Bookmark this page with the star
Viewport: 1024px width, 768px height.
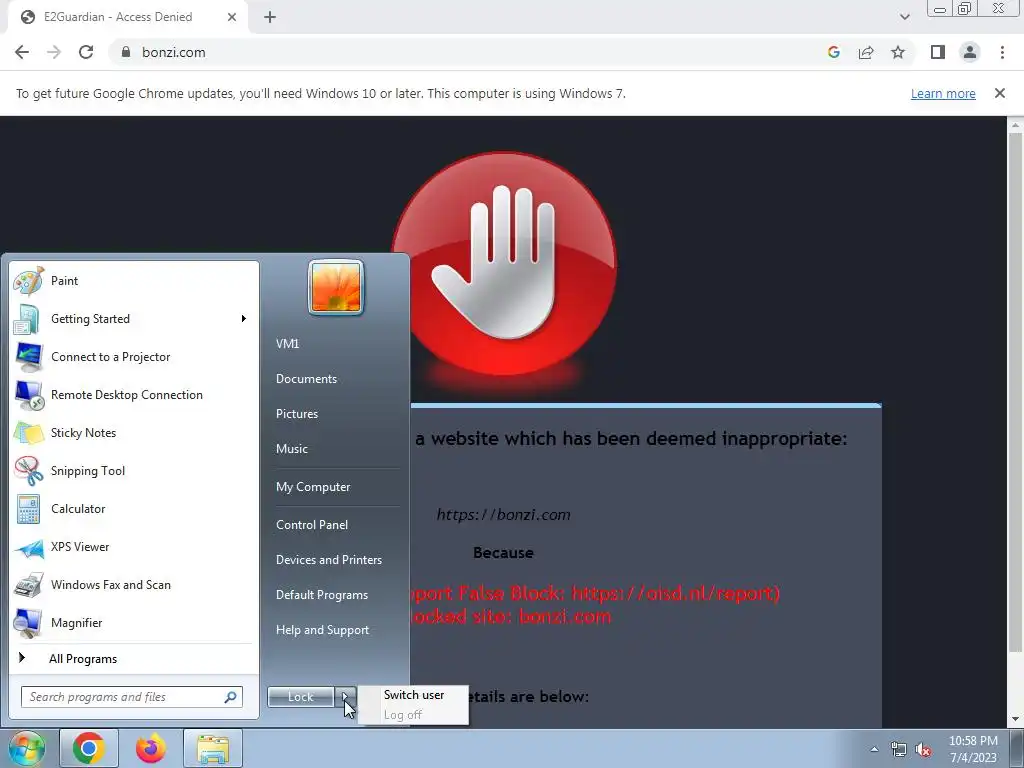[x=898, y=52]
